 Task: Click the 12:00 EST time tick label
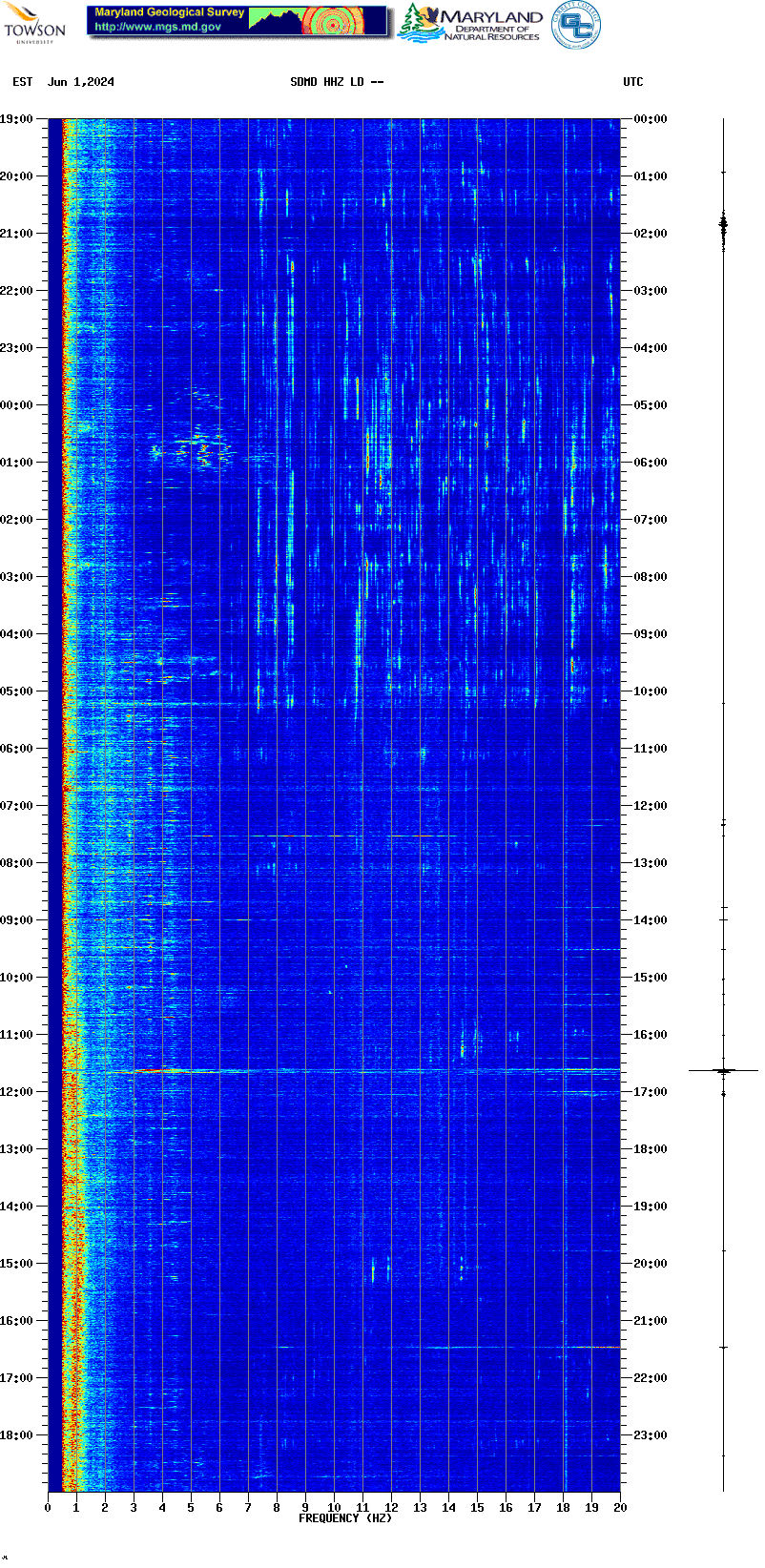17,1092
